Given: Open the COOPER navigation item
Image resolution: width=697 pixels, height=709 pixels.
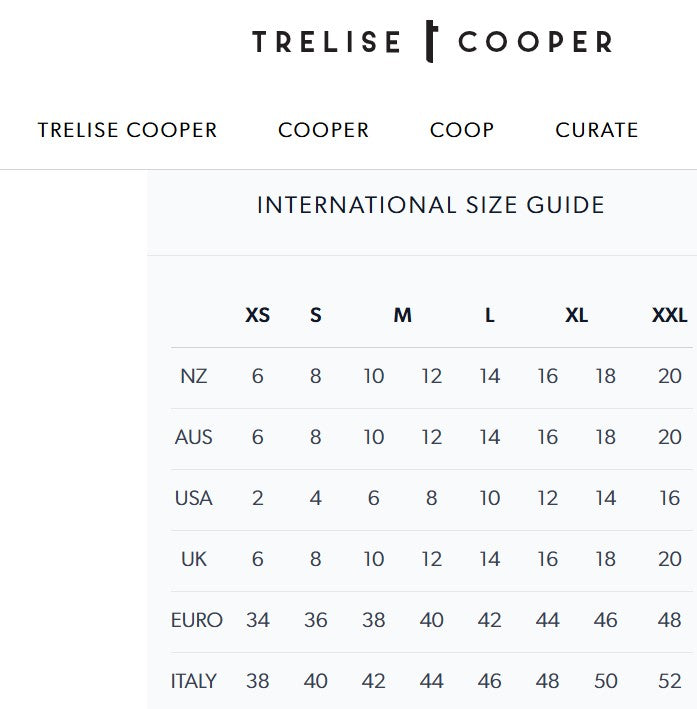Looking at the screenshot, I should [323, 130].
